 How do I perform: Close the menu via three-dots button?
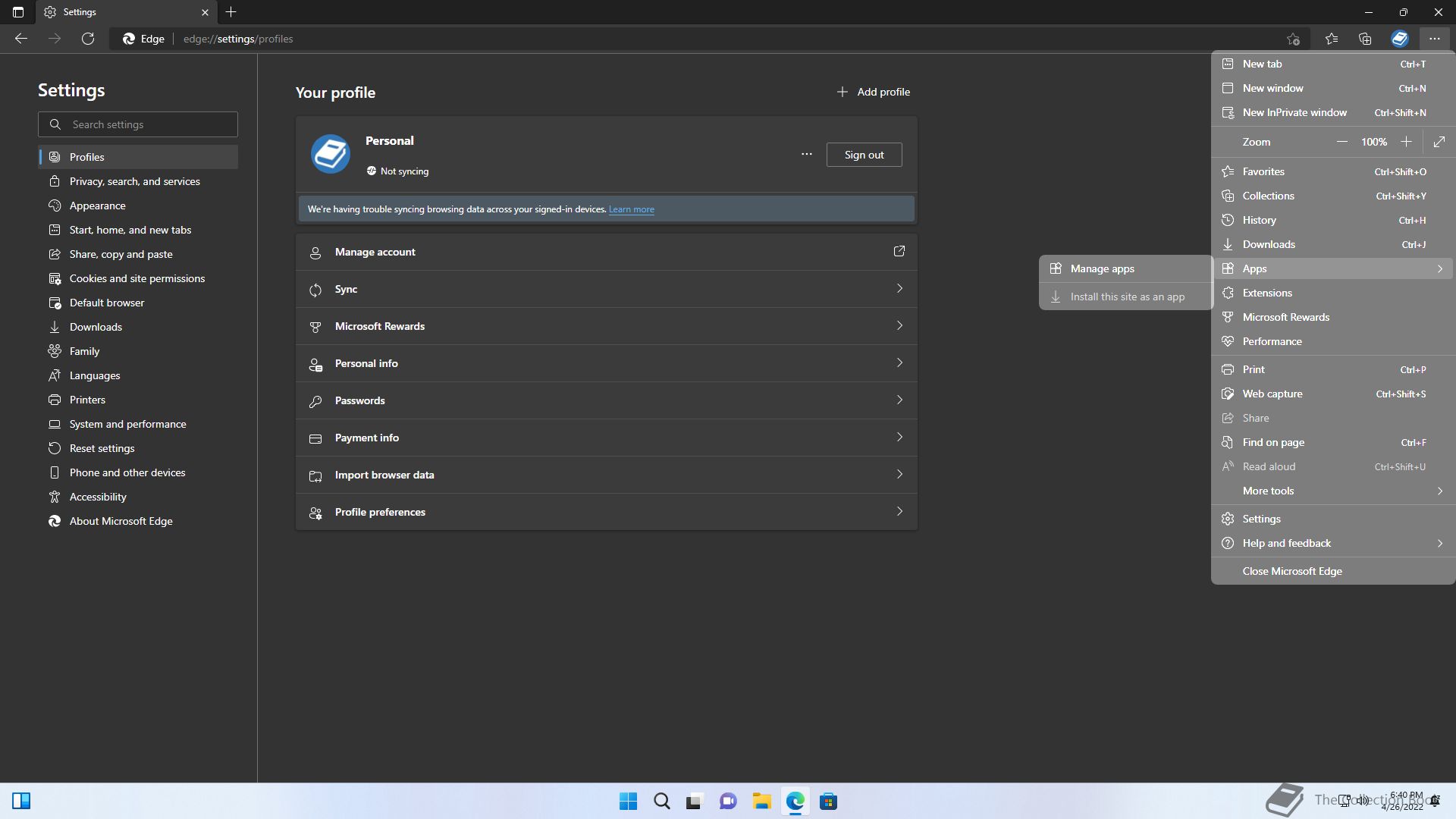(1434, 39)
